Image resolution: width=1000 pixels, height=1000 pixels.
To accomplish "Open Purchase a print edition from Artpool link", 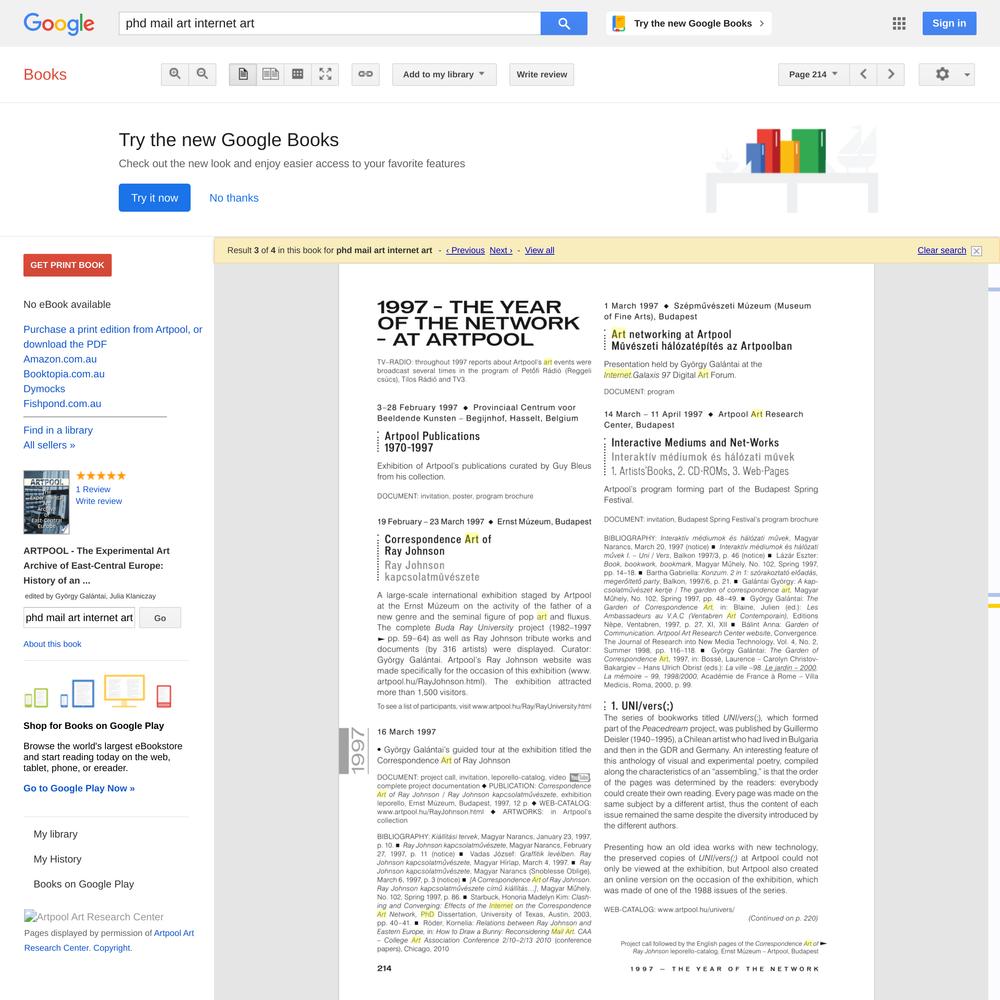I will pyautogui.click(x=113, y=337).
